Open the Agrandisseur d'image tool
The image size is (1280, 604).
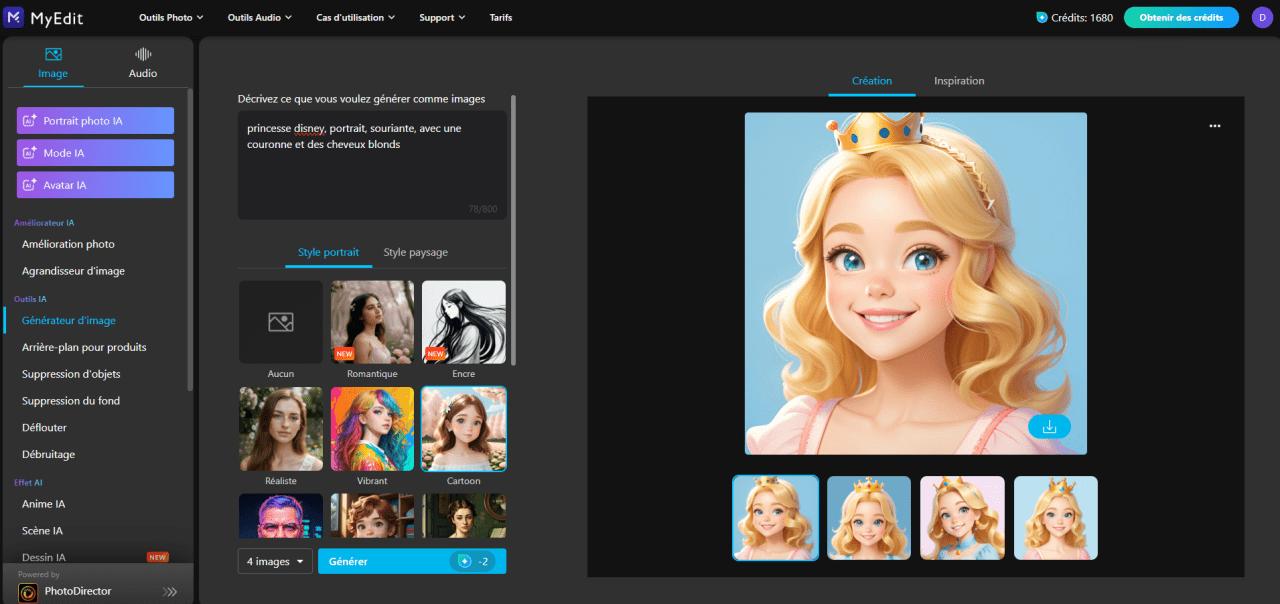[x=72, y=270]
